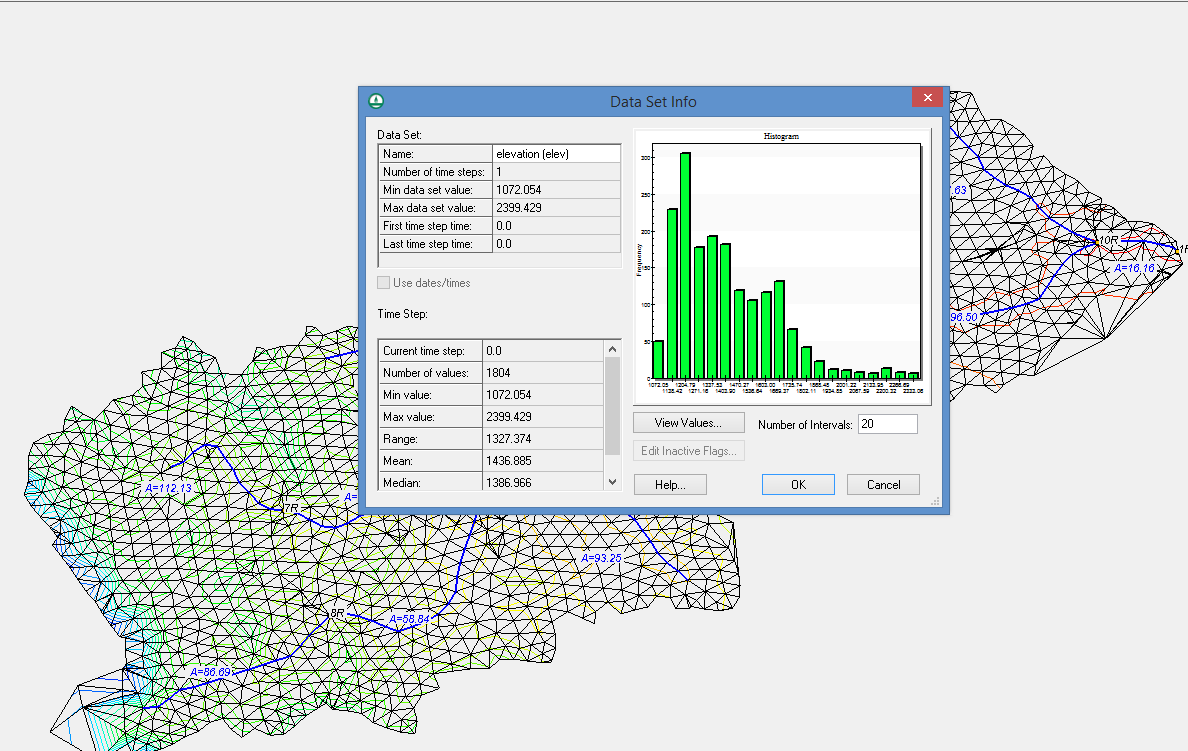Click the Number of Intervals field
This screenshot has height=751, width=1188.
coord(887,425)
